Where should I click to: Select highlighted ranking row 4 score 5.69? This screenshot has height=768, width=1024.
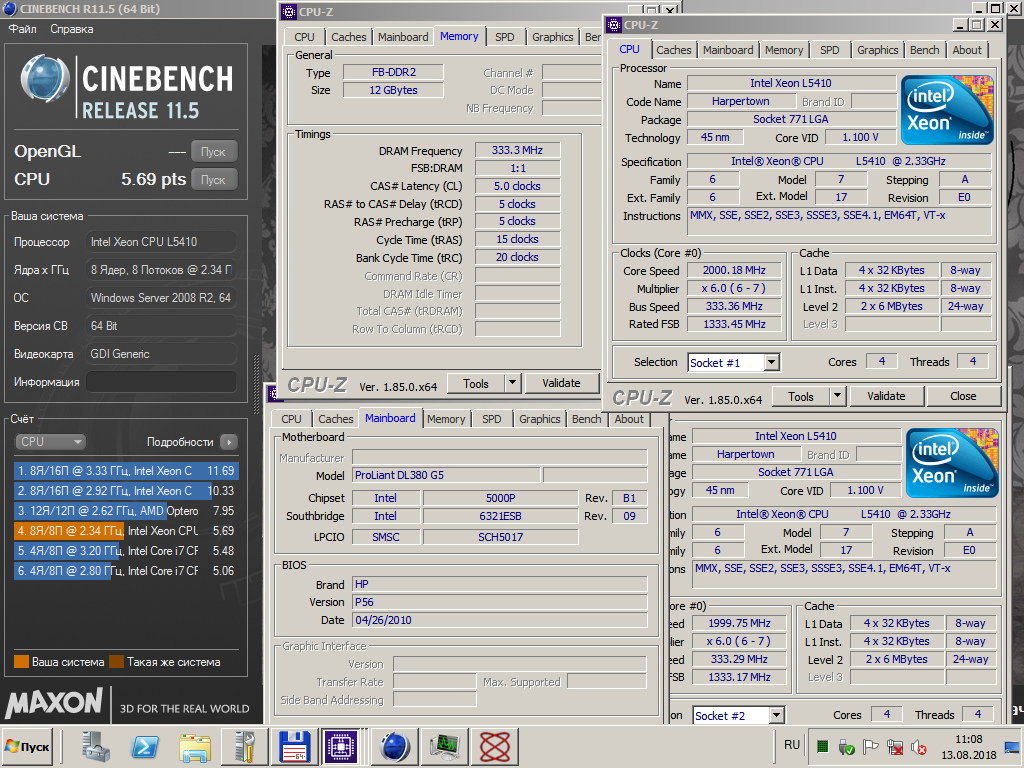coord(126,531)
